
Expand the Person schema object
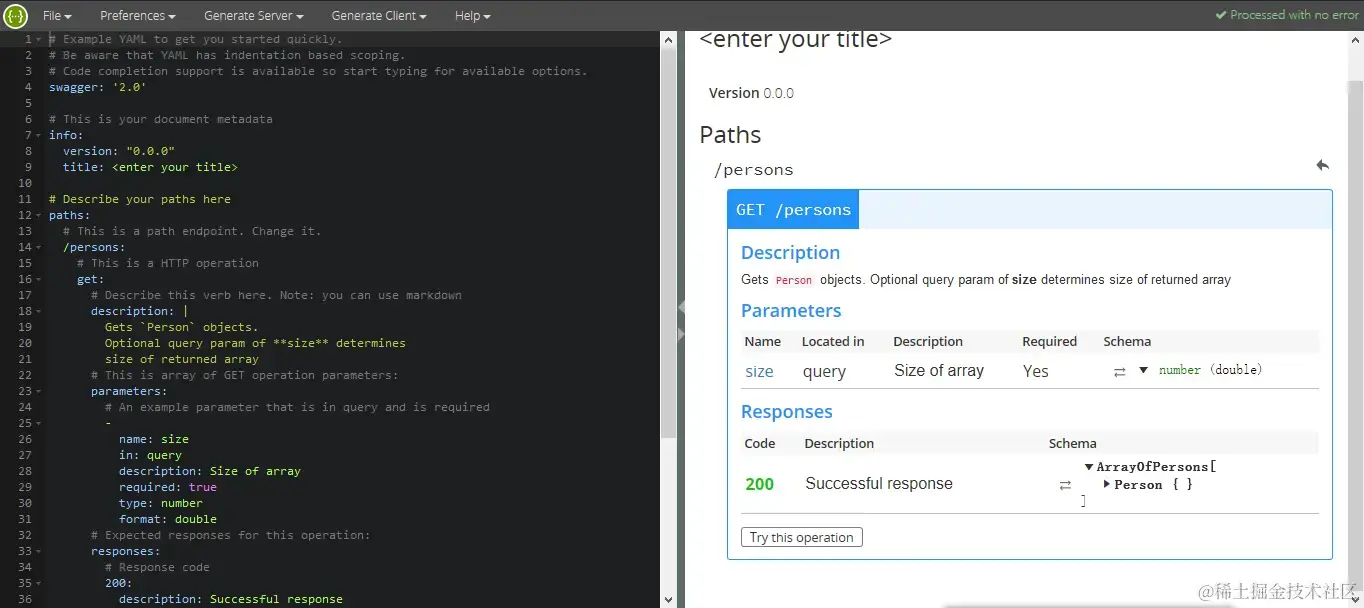pos(1107,484)
